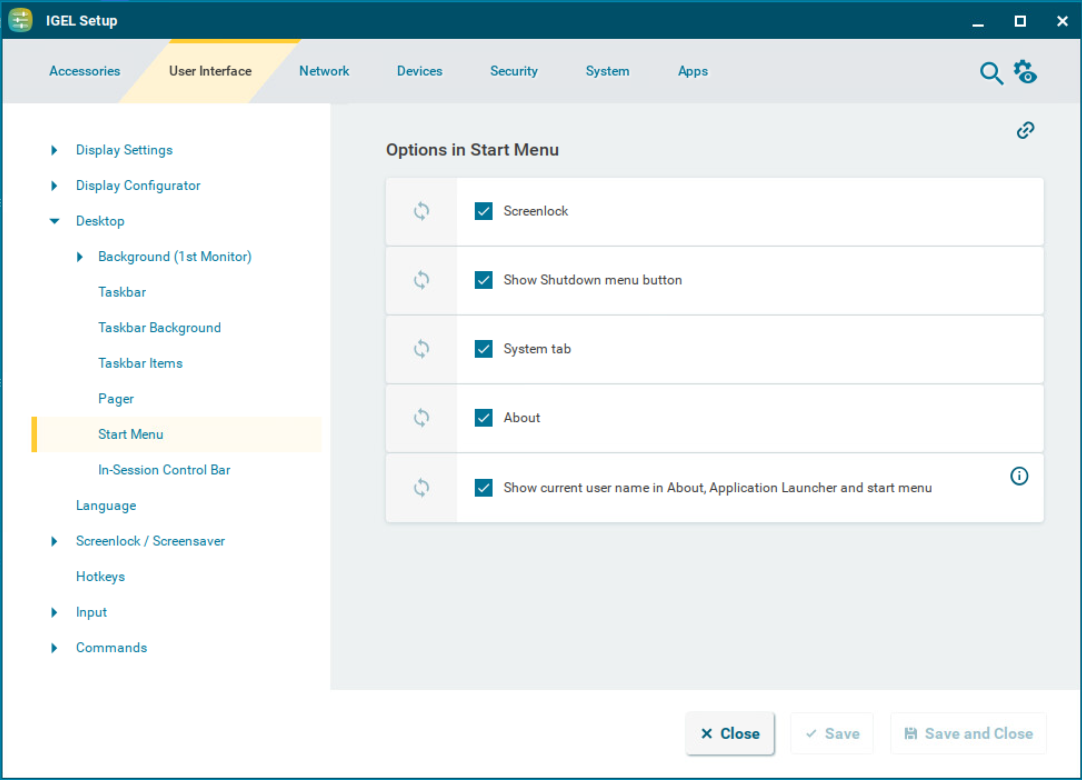Image resolution: width=1082 pixels, height=780 pixels.
Task: Click the link icon above options panel
Action: coord(1025,130)
